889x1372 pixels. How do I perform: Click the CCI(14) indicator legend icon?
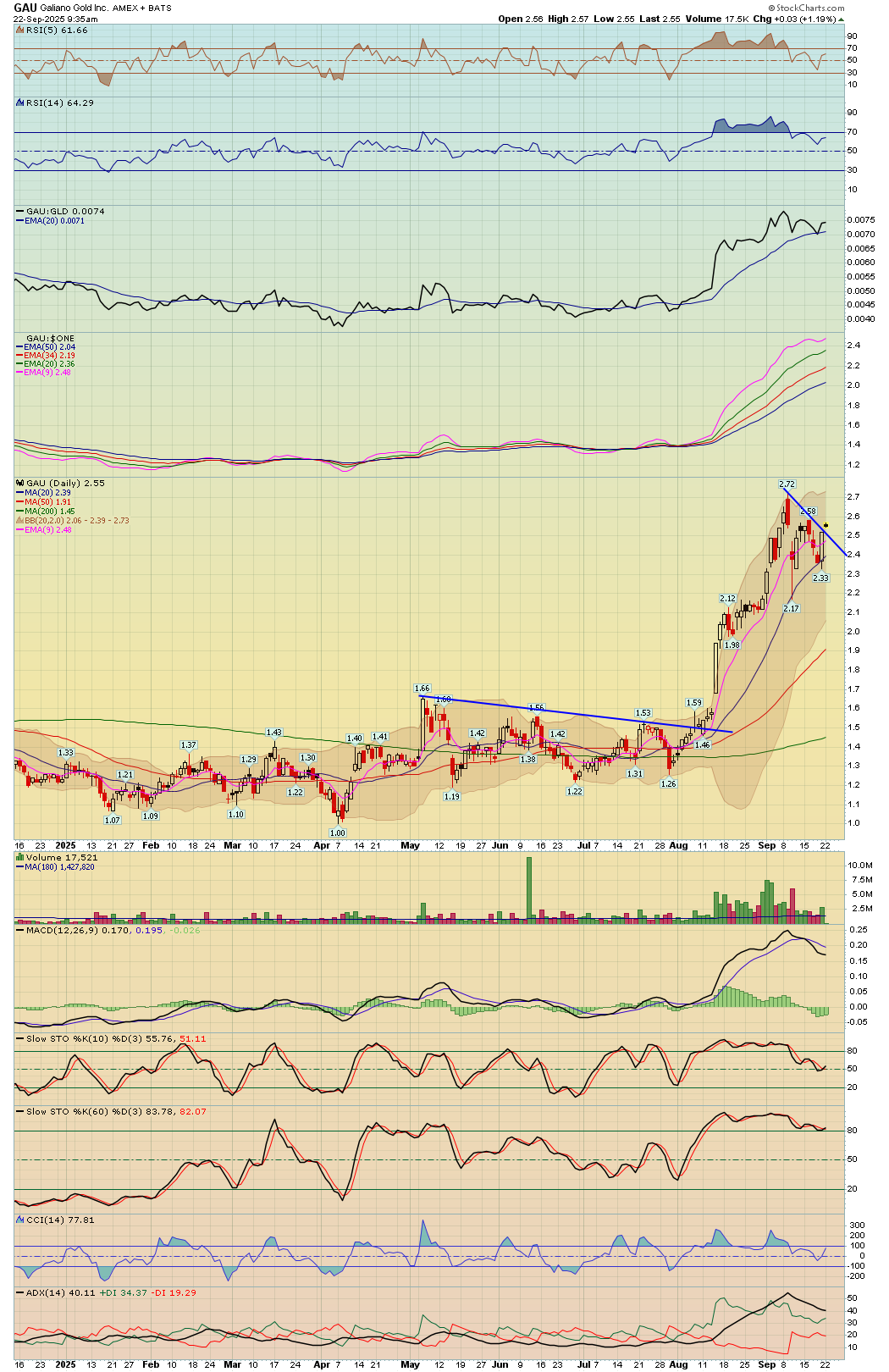[20, 1220]
